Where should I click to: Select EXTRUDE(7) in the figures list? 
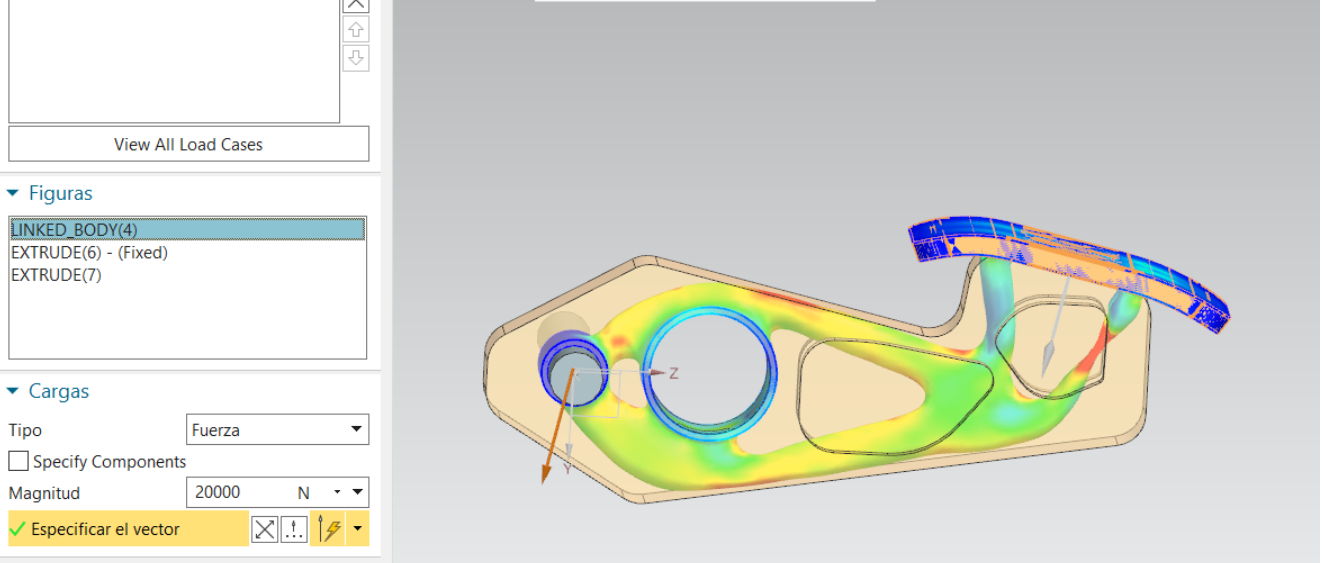coord(56,275)
